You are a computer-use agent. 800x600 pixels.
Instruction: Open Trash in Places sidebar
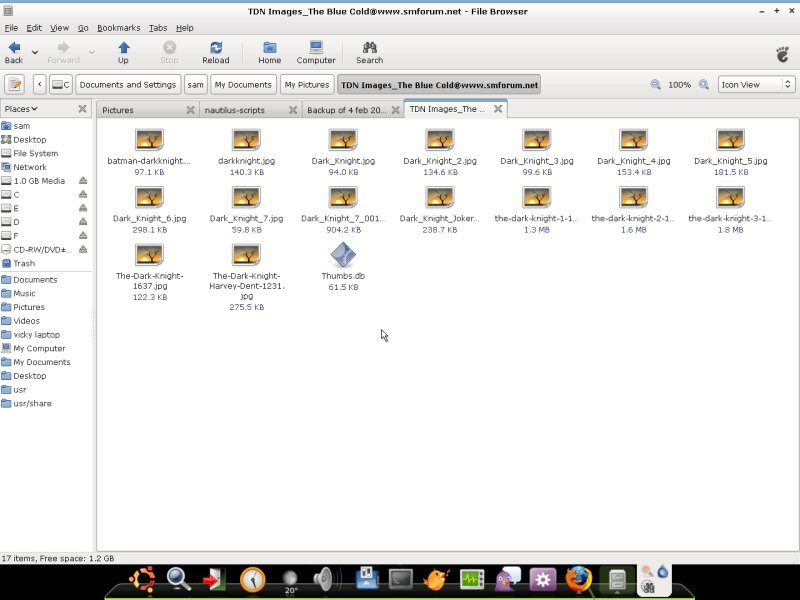pyautogui.click(x=46, y=263)
